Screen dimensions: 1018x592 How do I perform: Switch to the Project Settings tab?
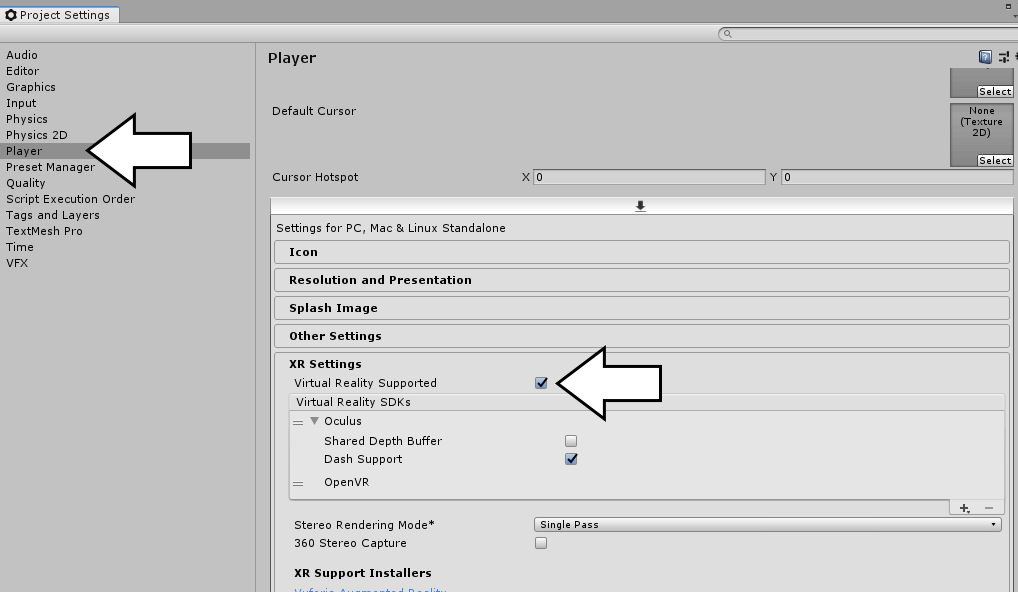point(59,14)
